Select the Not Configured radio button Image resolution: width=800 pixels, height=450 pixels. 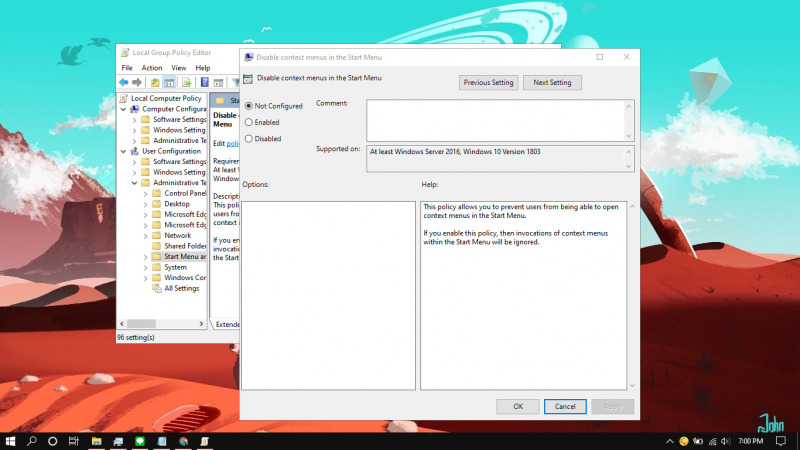coord(248,106)
